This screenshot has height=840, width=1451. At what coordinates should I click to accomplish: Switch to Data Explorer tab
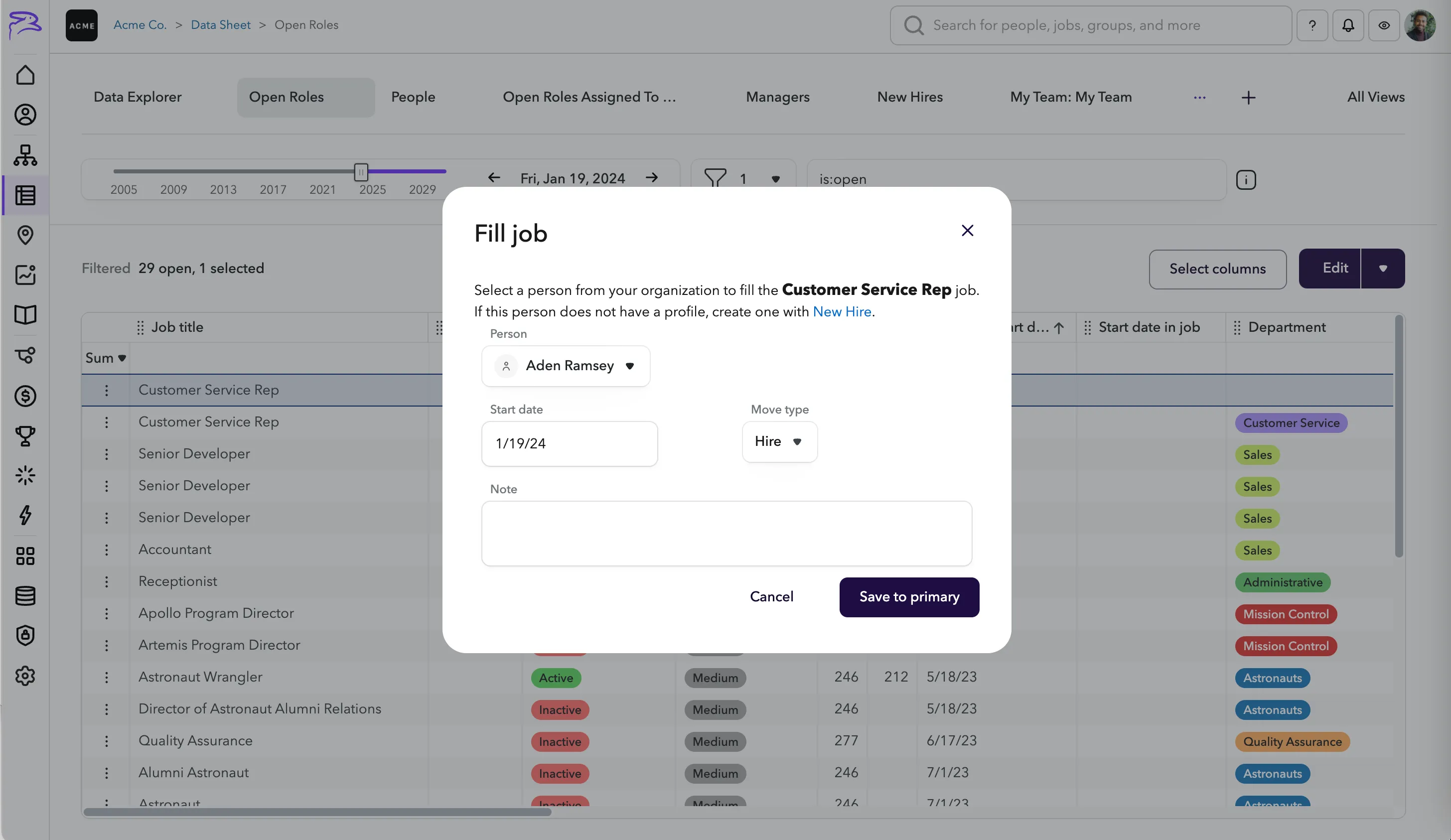click(x=138, y=97)
